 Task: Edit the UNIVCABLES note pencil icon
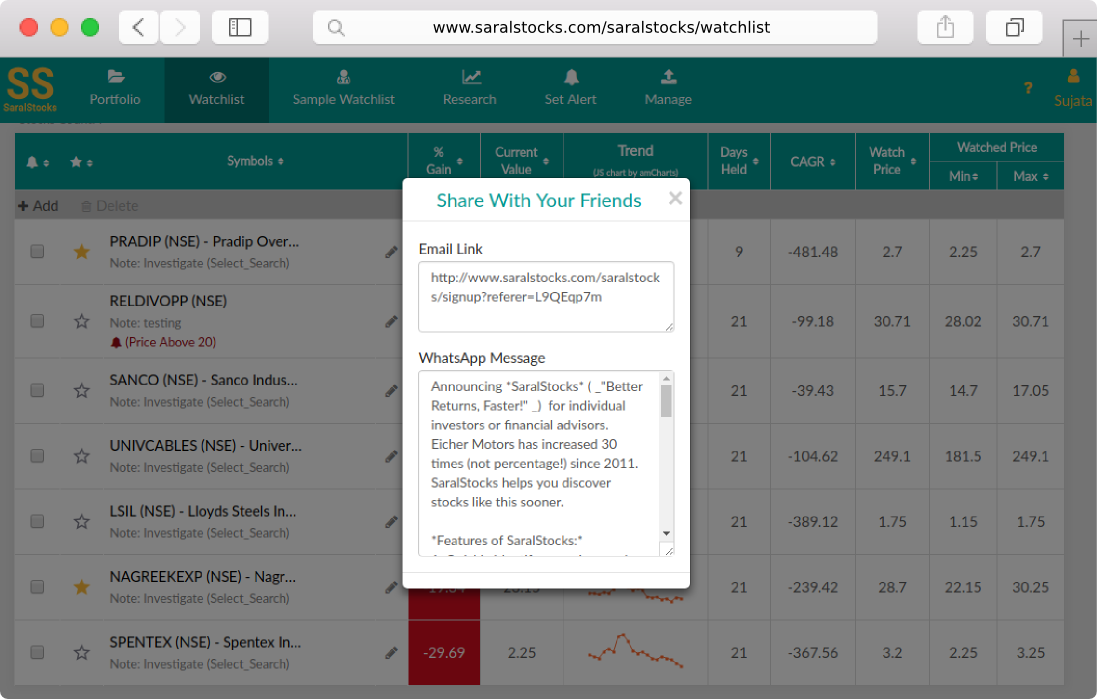[x=391, y=457]
